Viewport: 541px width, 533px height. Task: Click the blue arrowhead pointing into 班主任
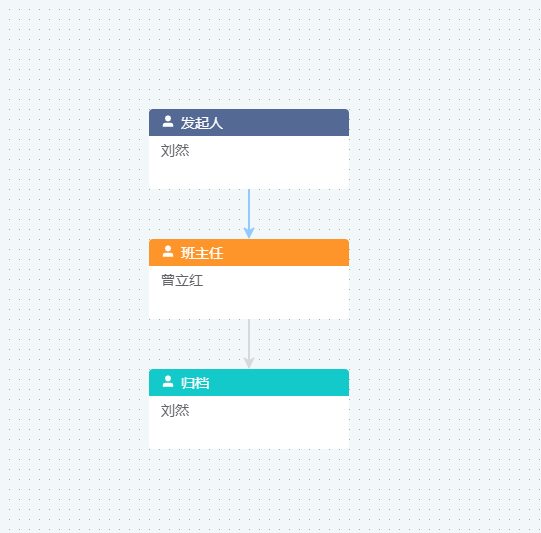tap(249, 233)
